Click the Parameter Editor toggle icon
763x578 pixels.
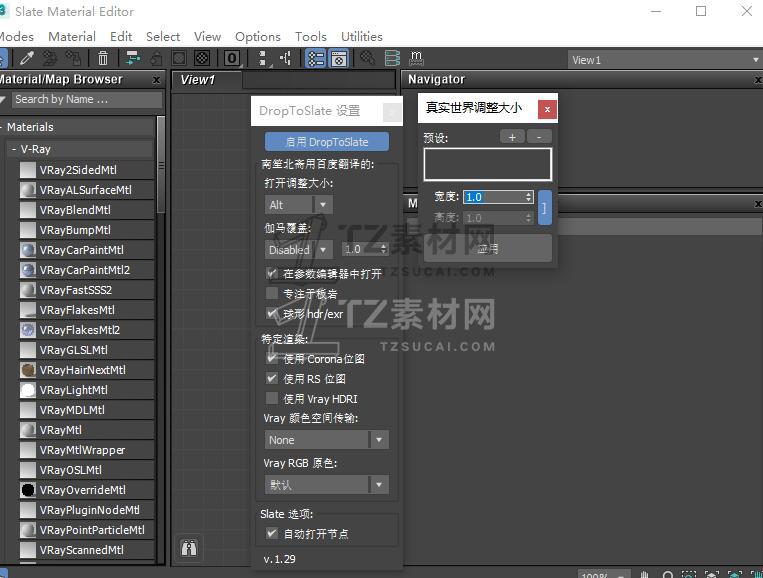click(339, 59)
